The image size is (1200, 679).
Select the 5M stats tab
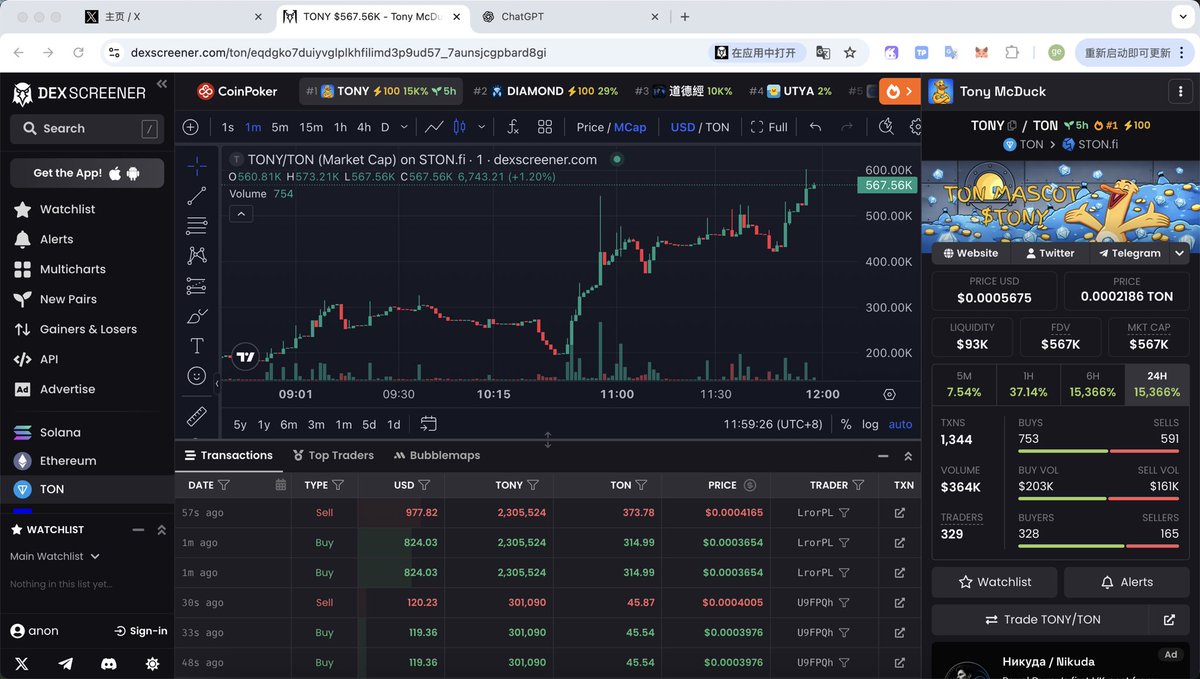point(964,384)
